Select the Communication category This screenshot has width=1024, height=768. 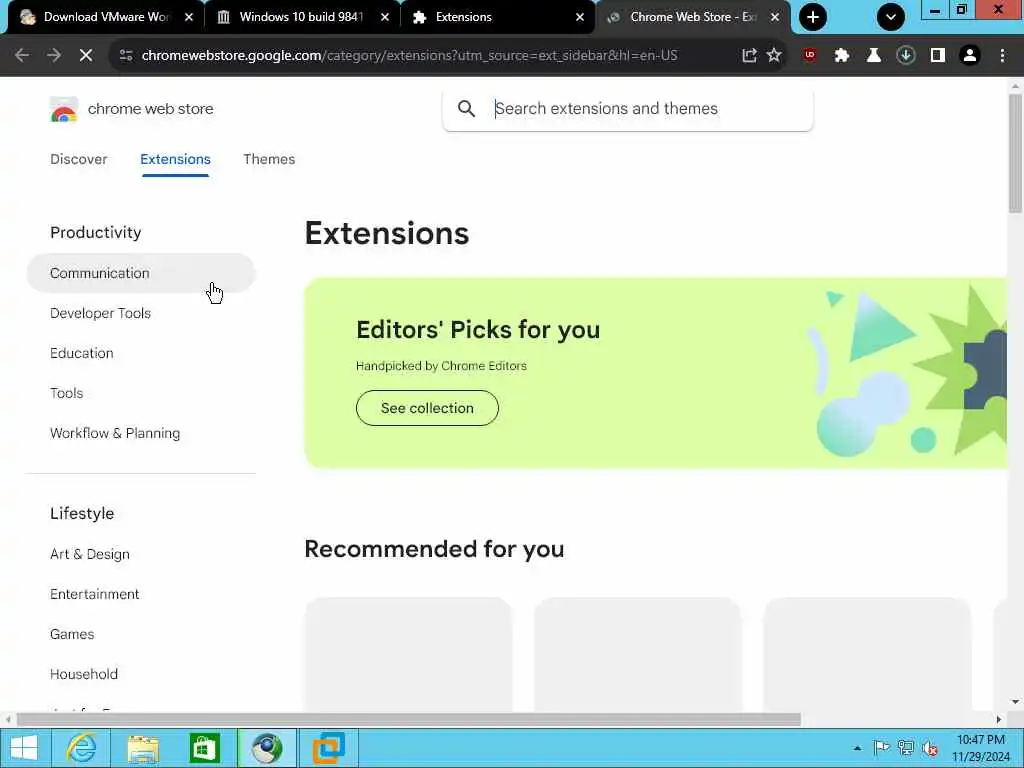tap(141, 273)
